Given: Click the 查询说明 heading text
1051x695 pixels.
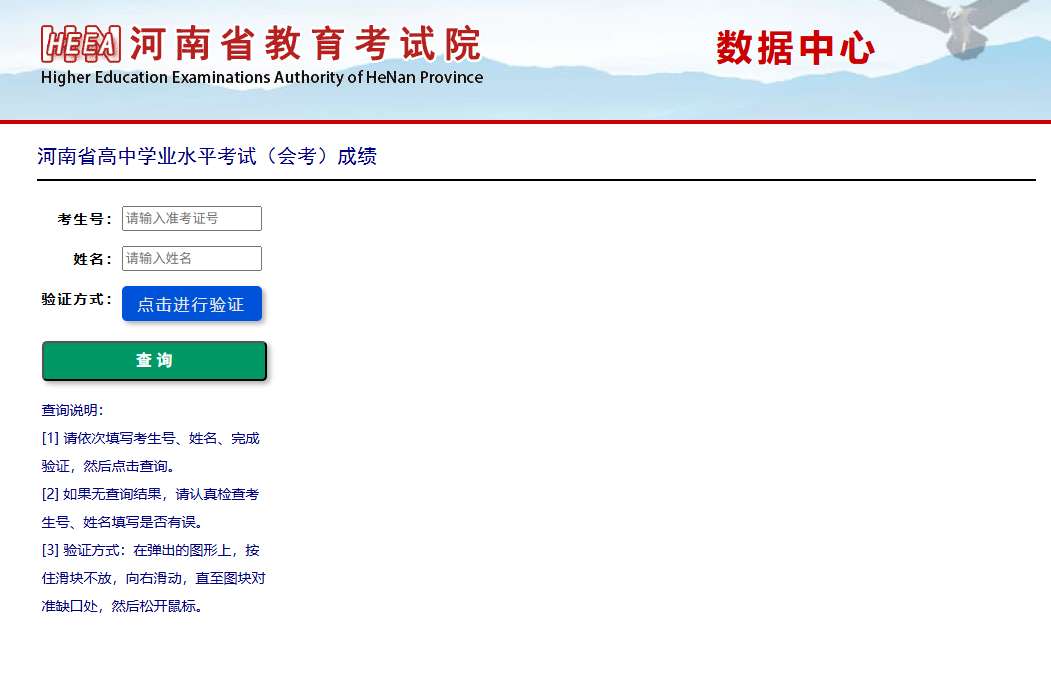Looking at the screenshot, I should coord(72,410).
